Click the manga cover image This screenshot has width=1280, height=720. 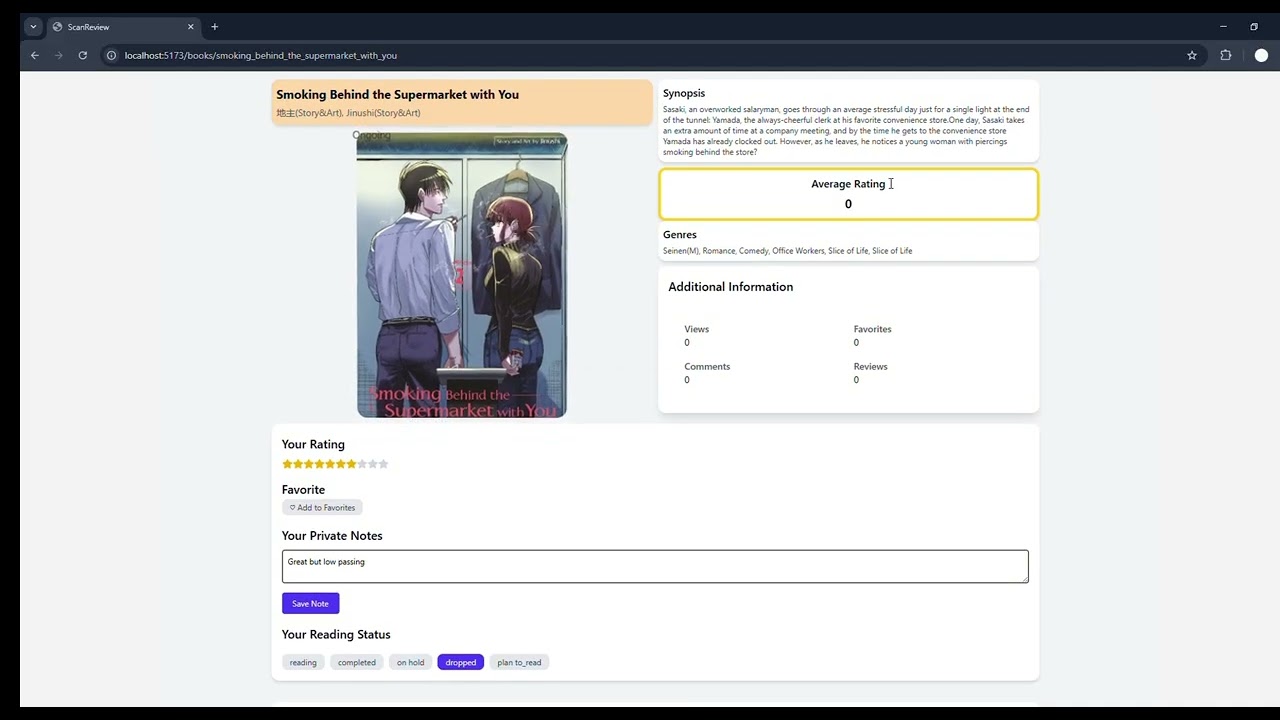462,275
